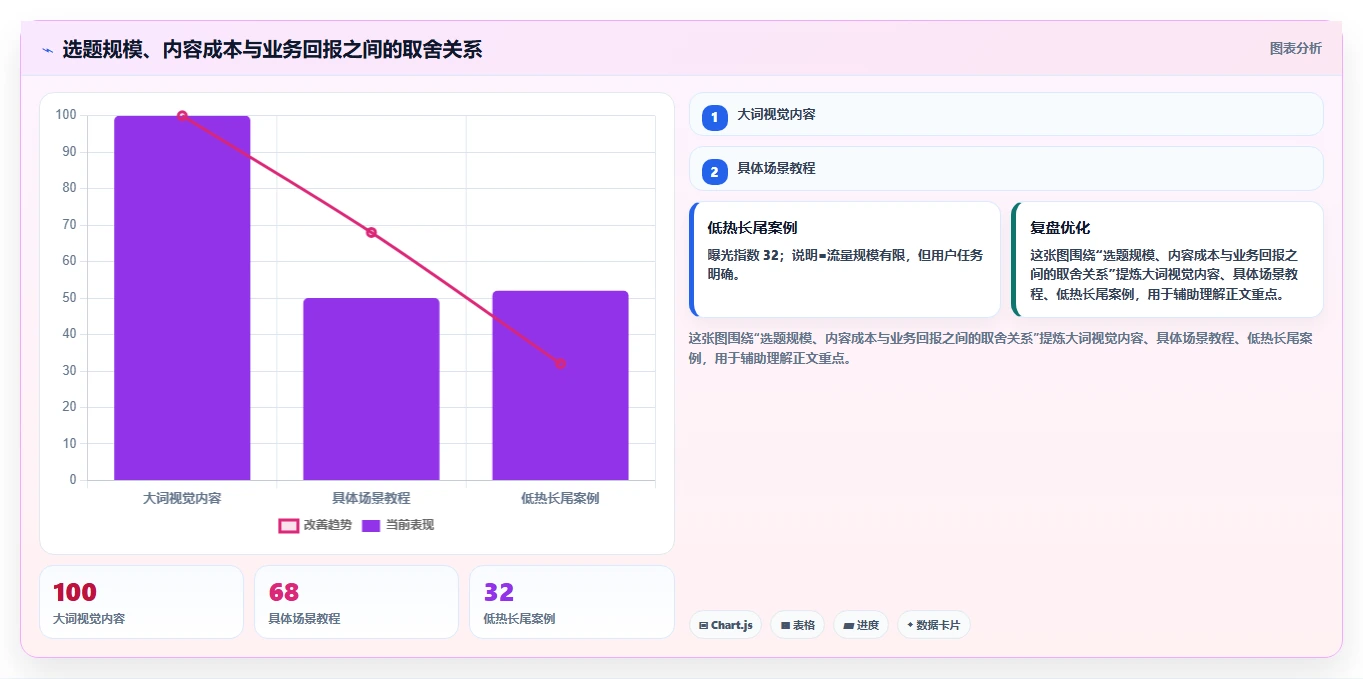Open the 68 具体场景教程 stat card

tap(356, 602)
